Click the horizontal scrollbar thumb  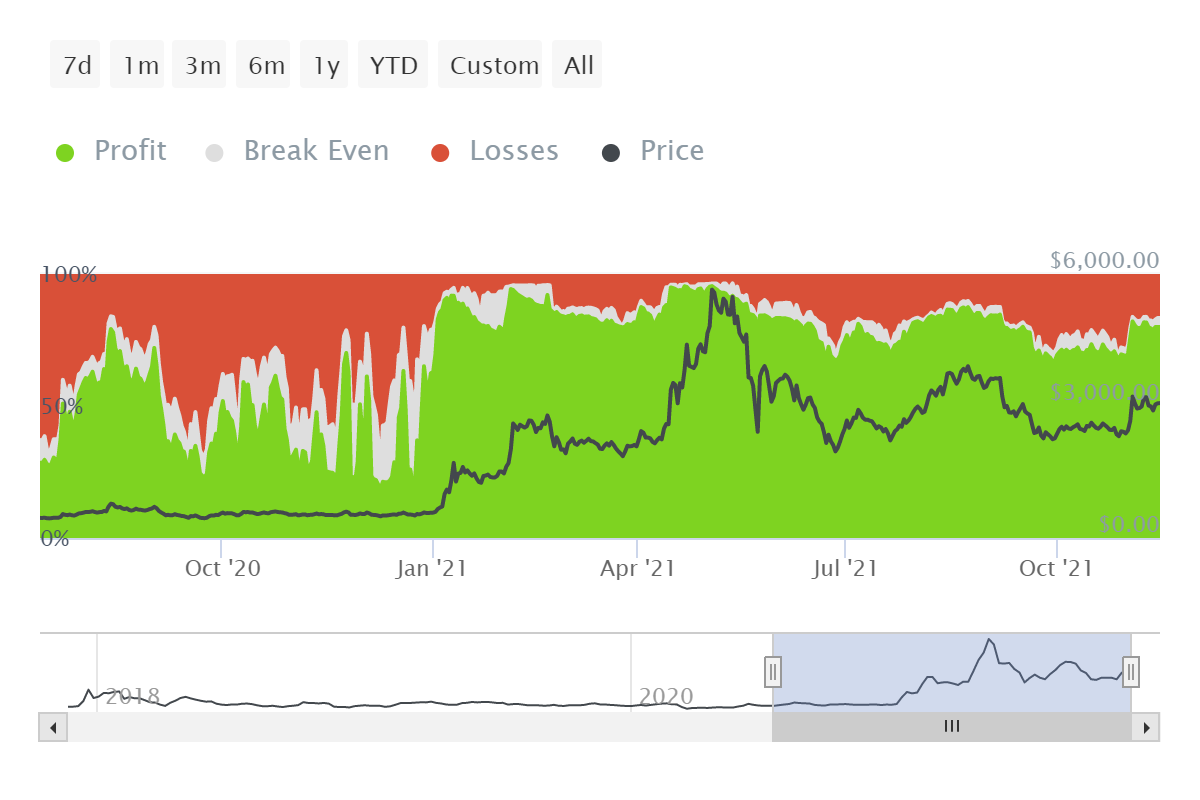952,727
